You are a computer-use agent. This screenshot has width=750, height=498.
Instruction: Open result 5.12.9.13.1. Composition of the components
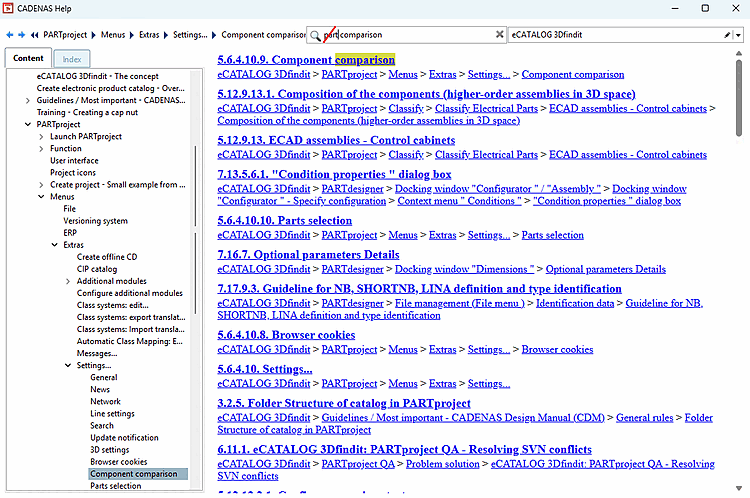coord(426,94)
